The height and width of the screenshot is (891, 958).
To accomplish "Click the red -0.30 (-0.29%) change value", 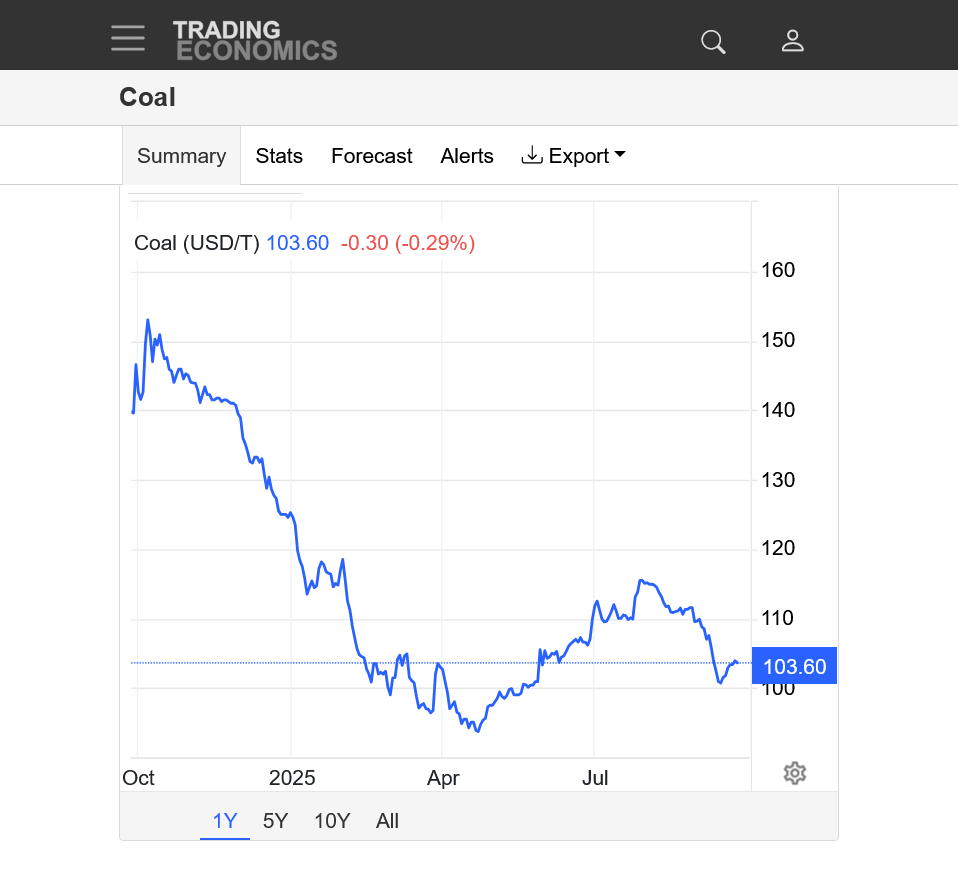I will tap(407, 243).
